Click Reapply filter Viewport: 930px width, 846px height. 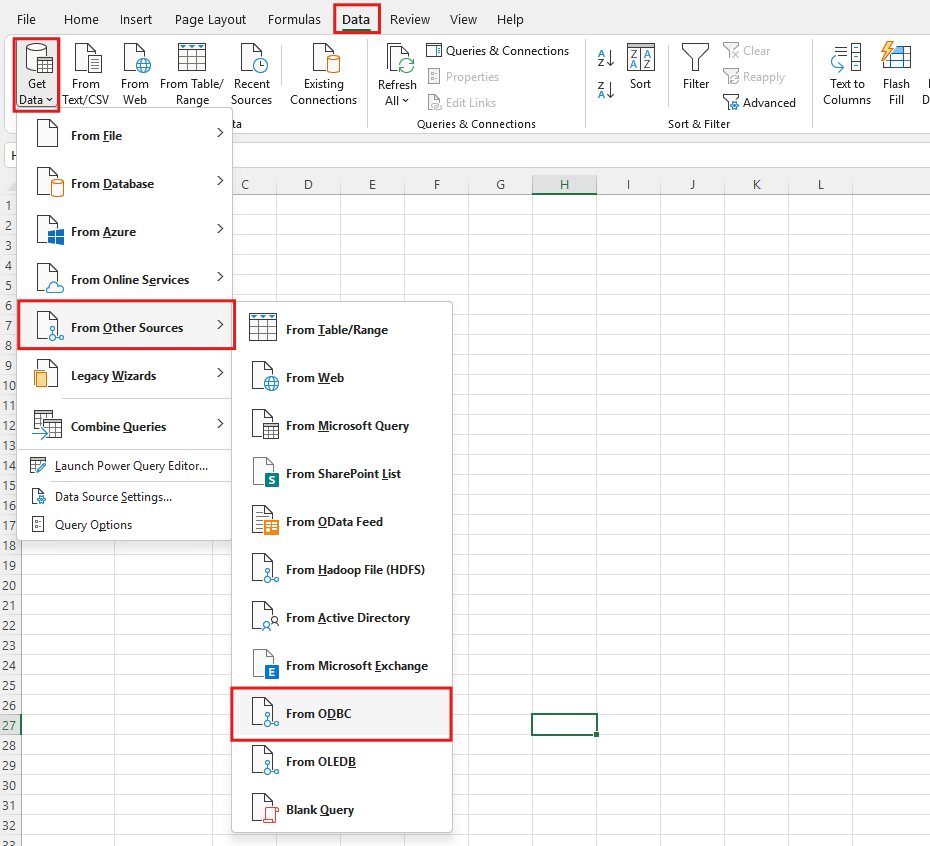point(754,77)
